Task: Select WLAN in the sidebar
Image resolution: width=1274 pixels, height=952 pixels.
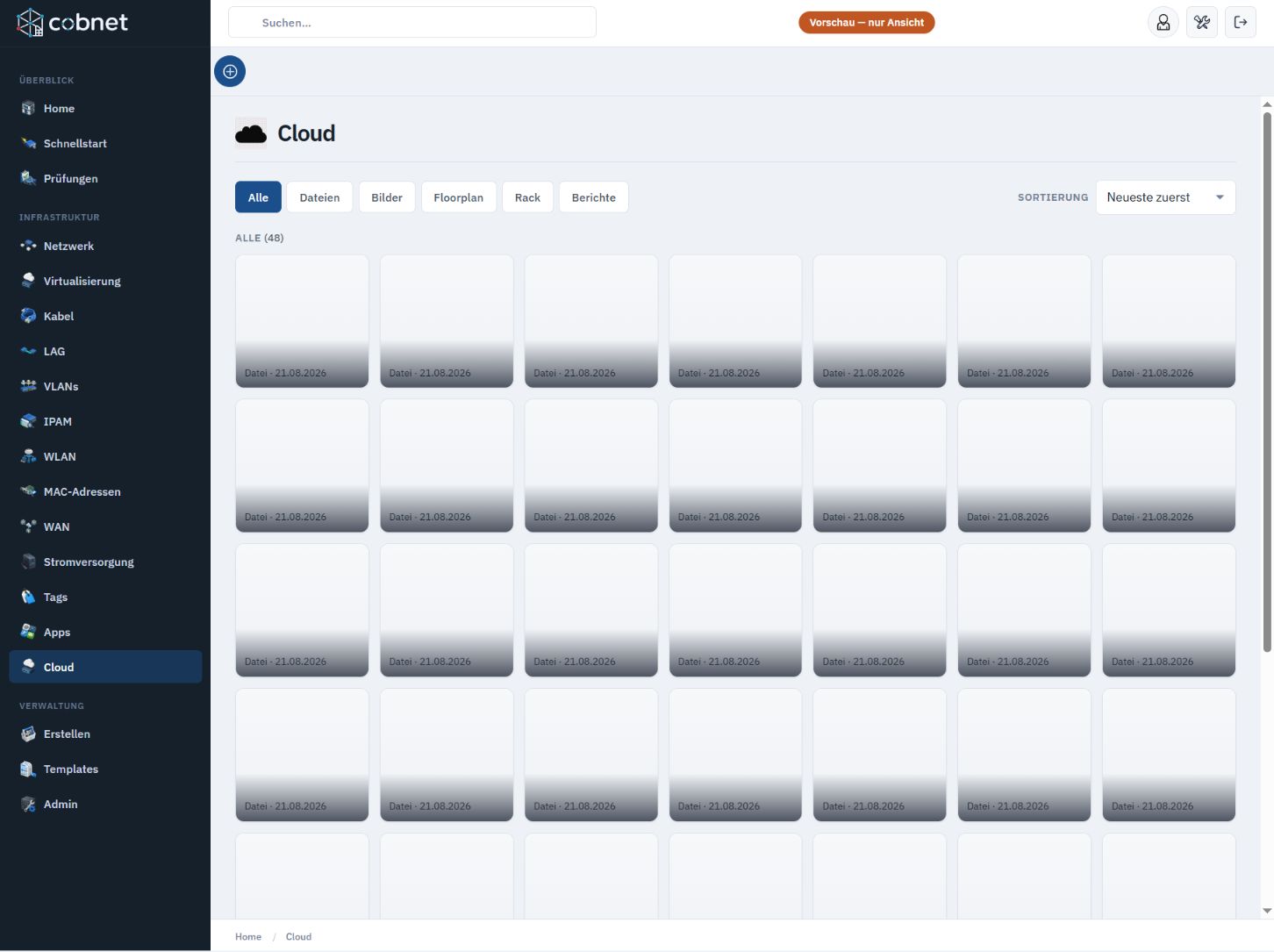Action: tap(105, 457)
